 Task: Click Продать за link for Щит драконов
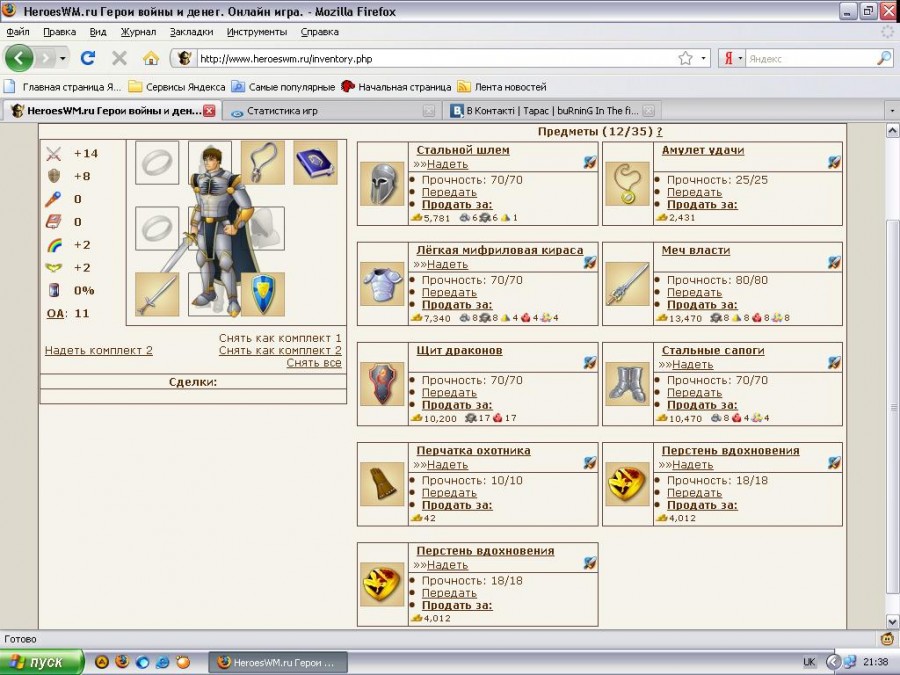[457, 405]
